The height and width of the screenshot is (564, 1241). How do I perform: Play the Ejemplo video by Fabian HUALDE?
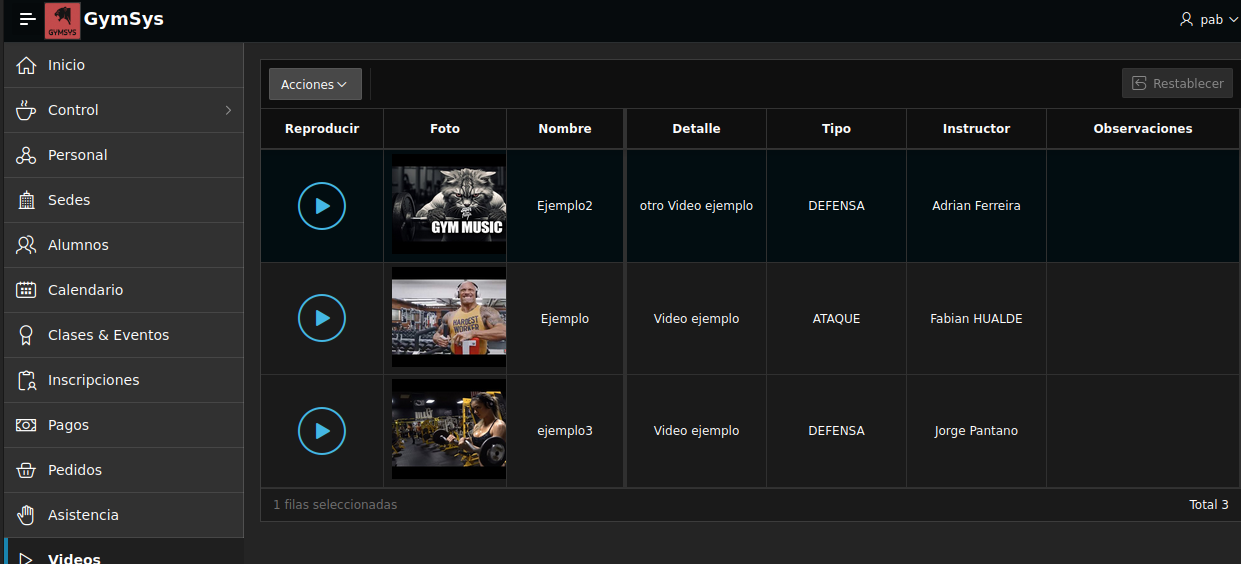(322, 318)
